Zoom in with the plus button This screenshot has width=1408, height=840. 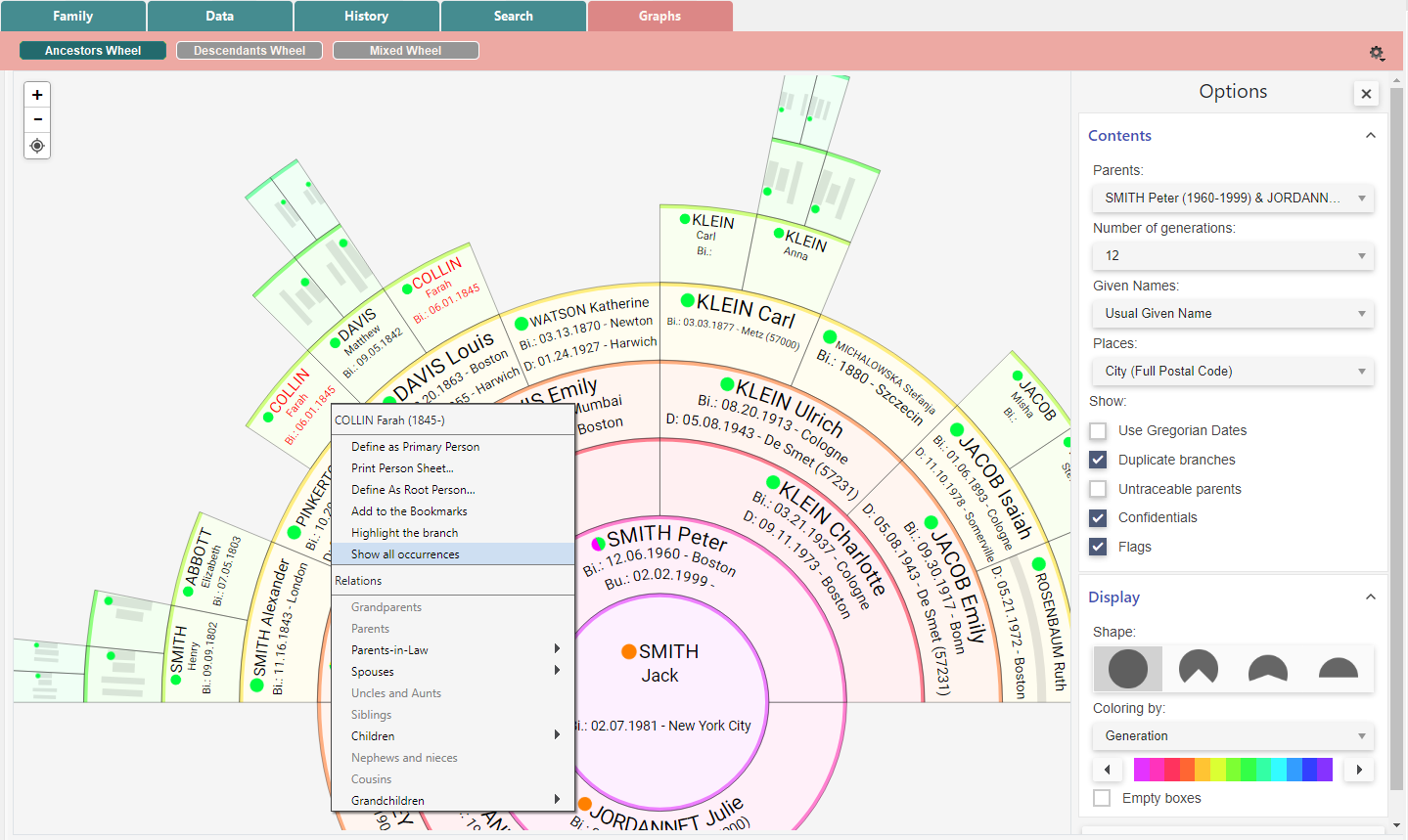point(37,95)
